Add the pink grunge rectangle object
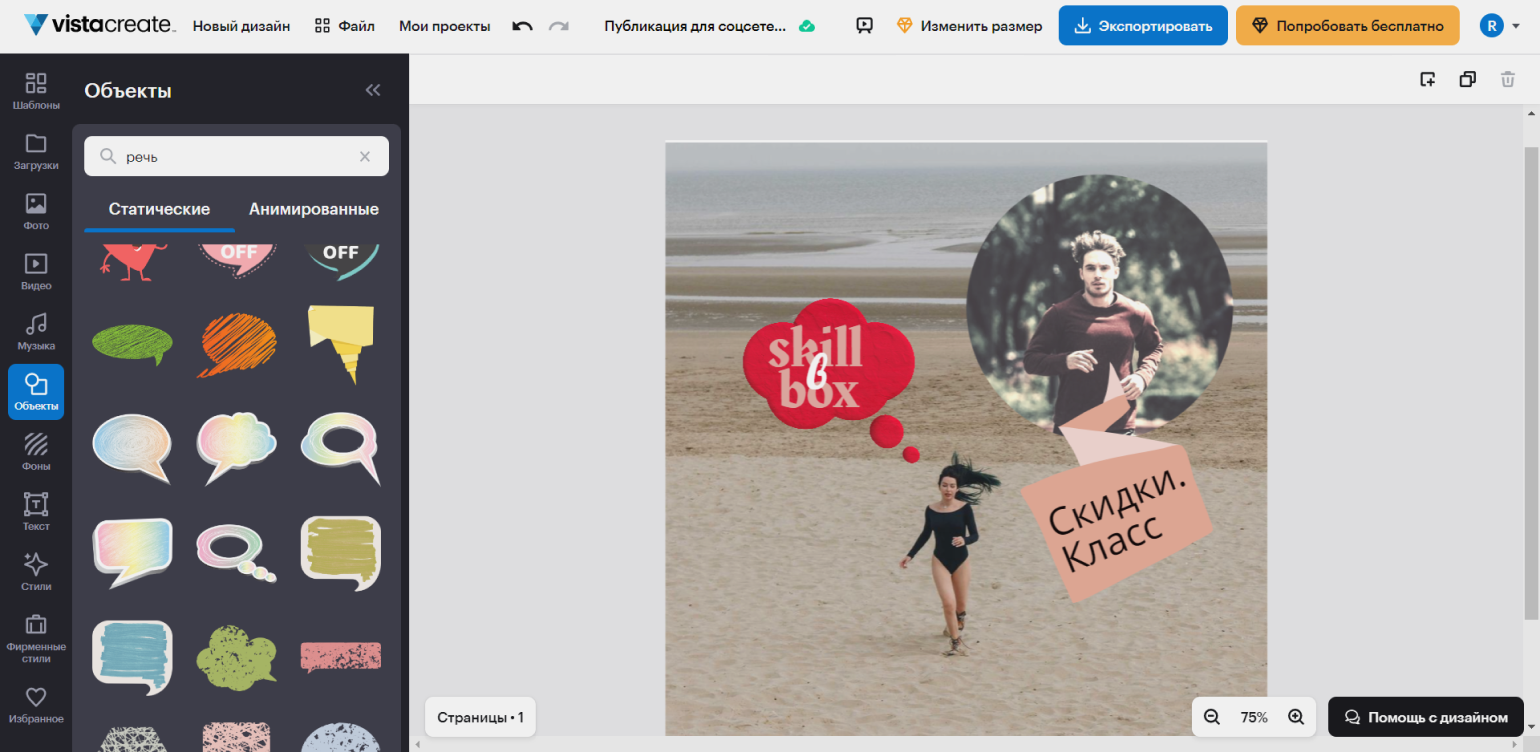This screenshot has width=1540, height=752. (x=341, y=656)
